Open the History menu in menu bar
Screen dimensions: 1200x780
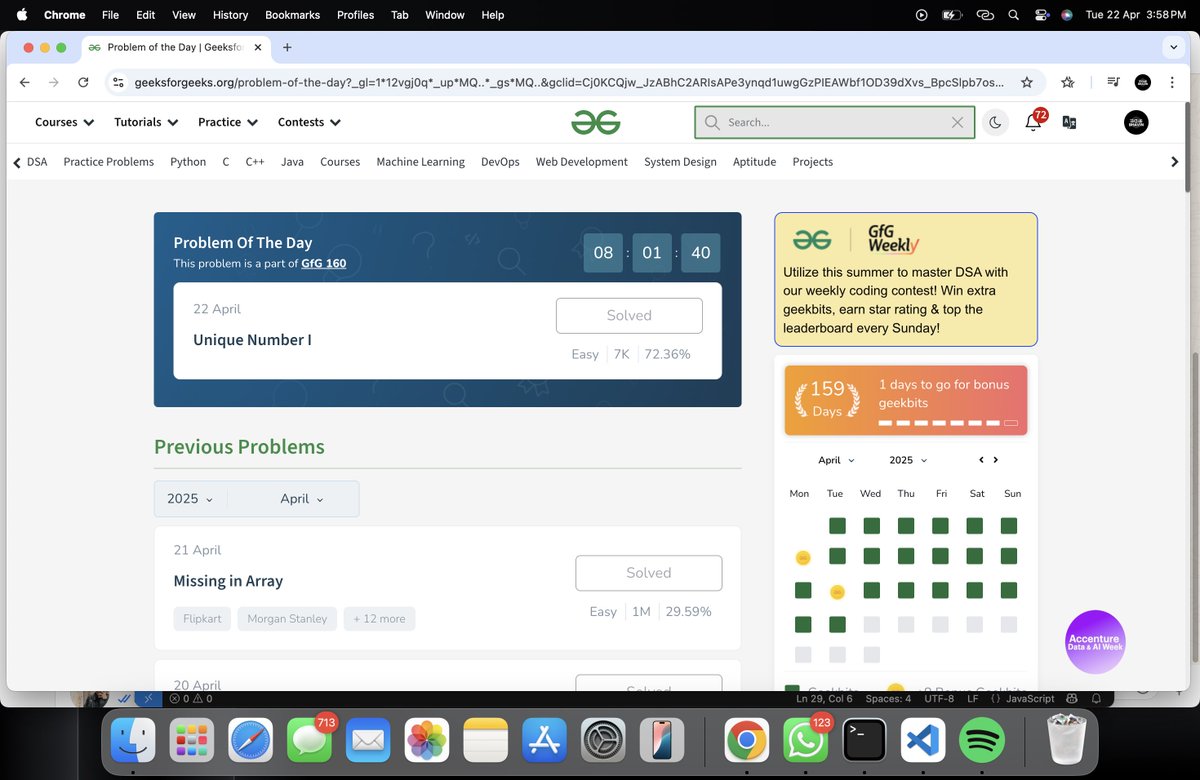[230, 15]
